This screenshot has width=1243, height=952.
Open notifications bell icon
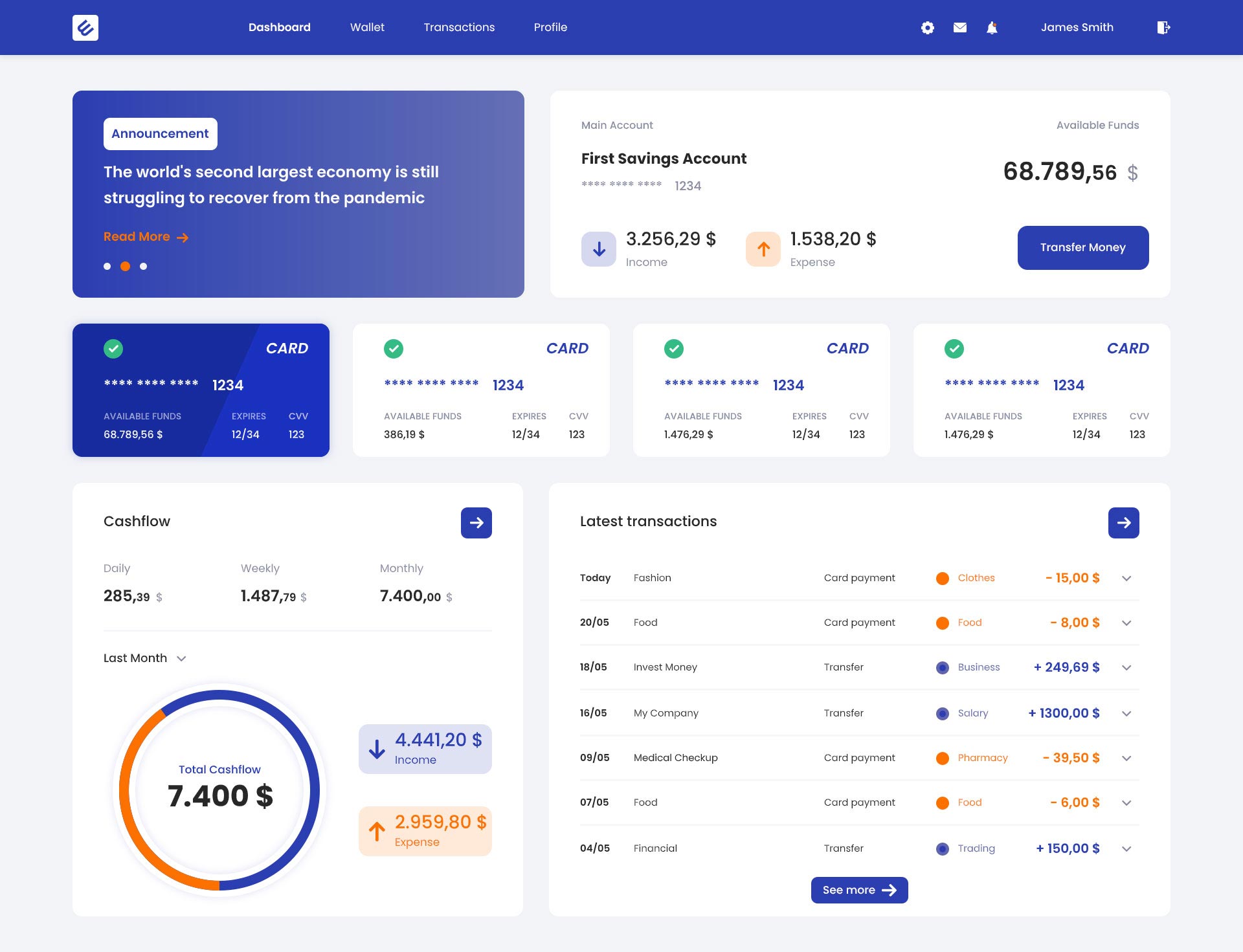click(x=992, y=28)
